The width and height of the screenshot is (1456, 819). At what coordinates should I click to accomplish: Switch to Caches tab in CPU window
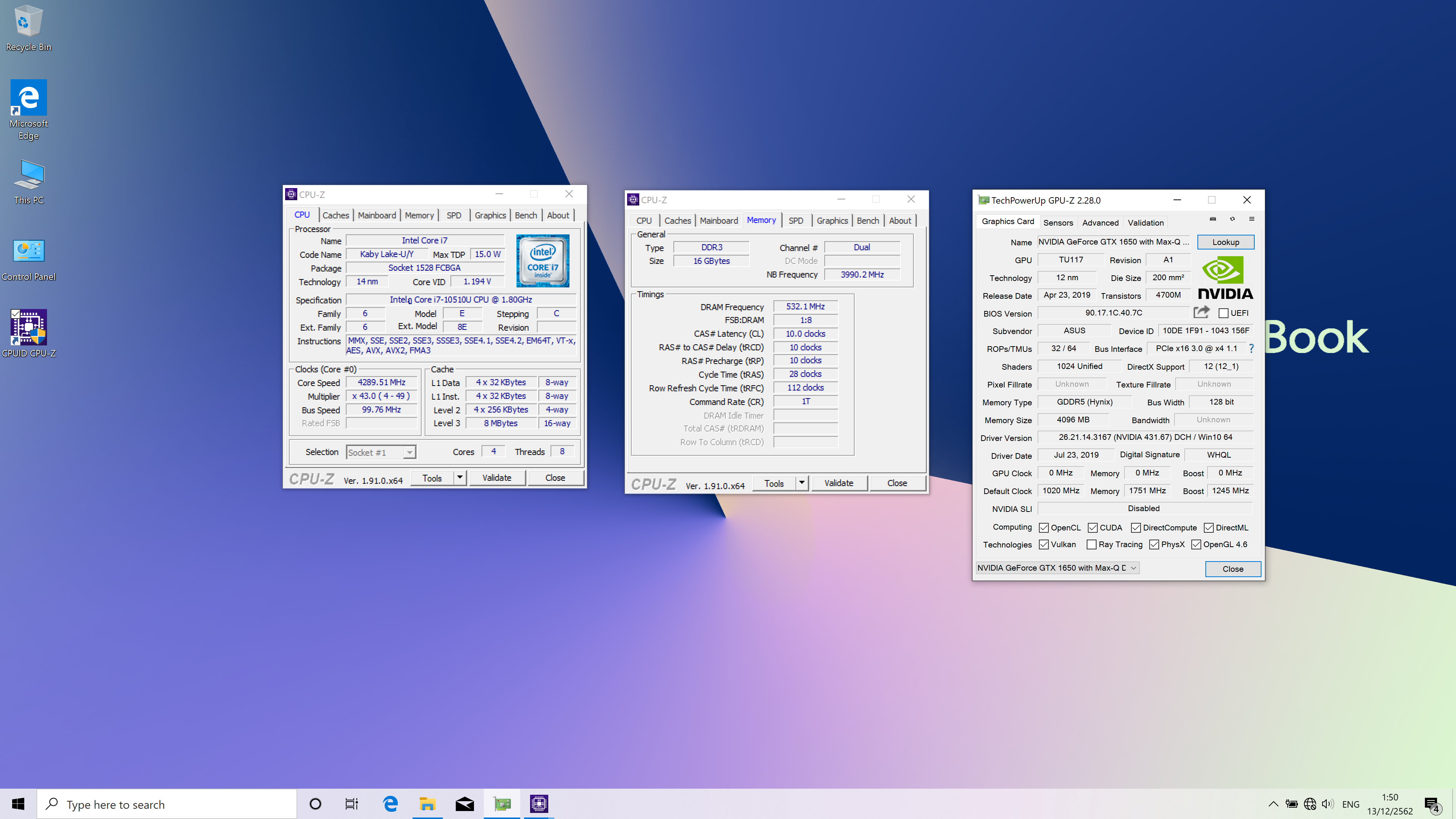336,215
